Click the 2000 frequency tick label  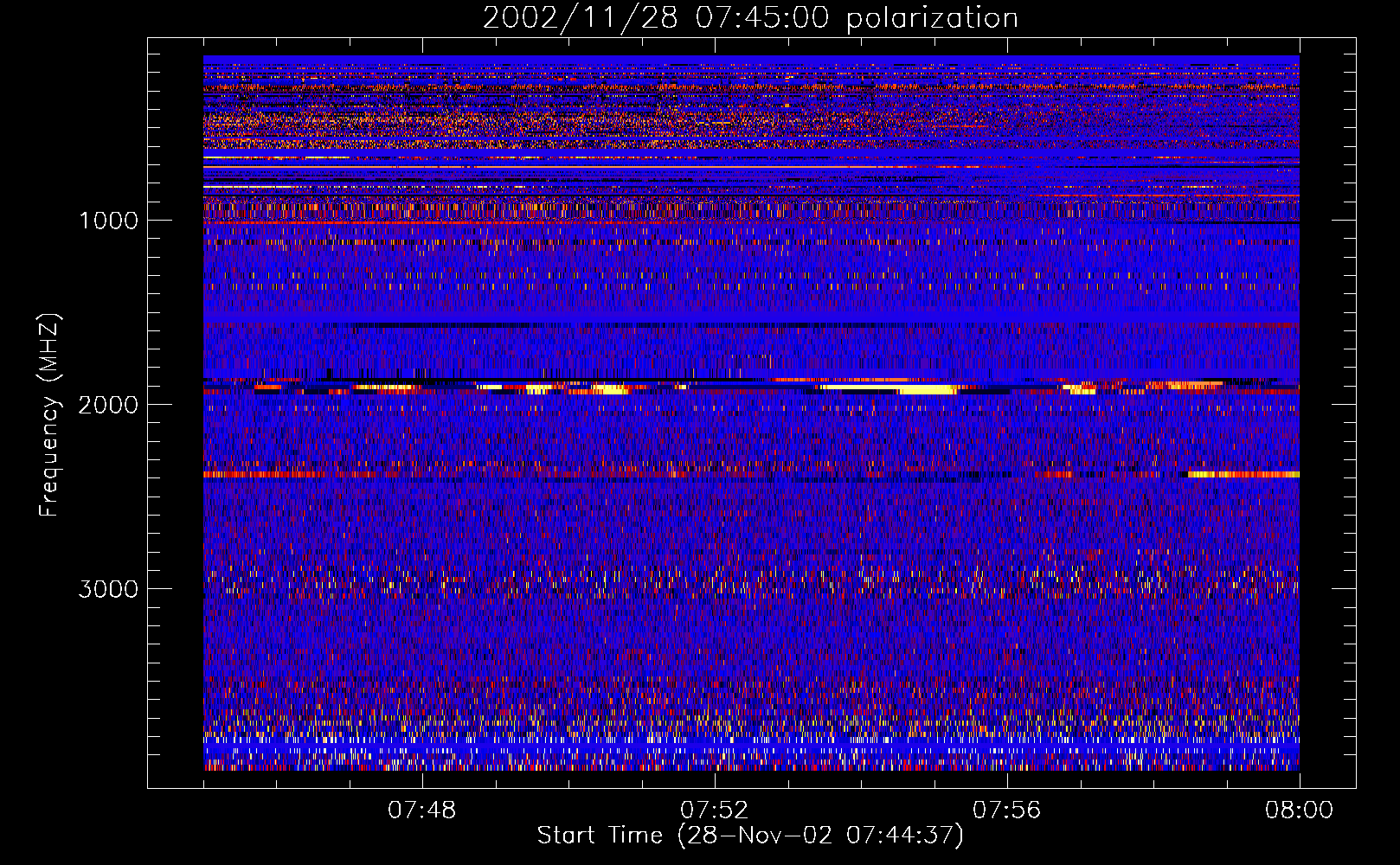[108, 405]
